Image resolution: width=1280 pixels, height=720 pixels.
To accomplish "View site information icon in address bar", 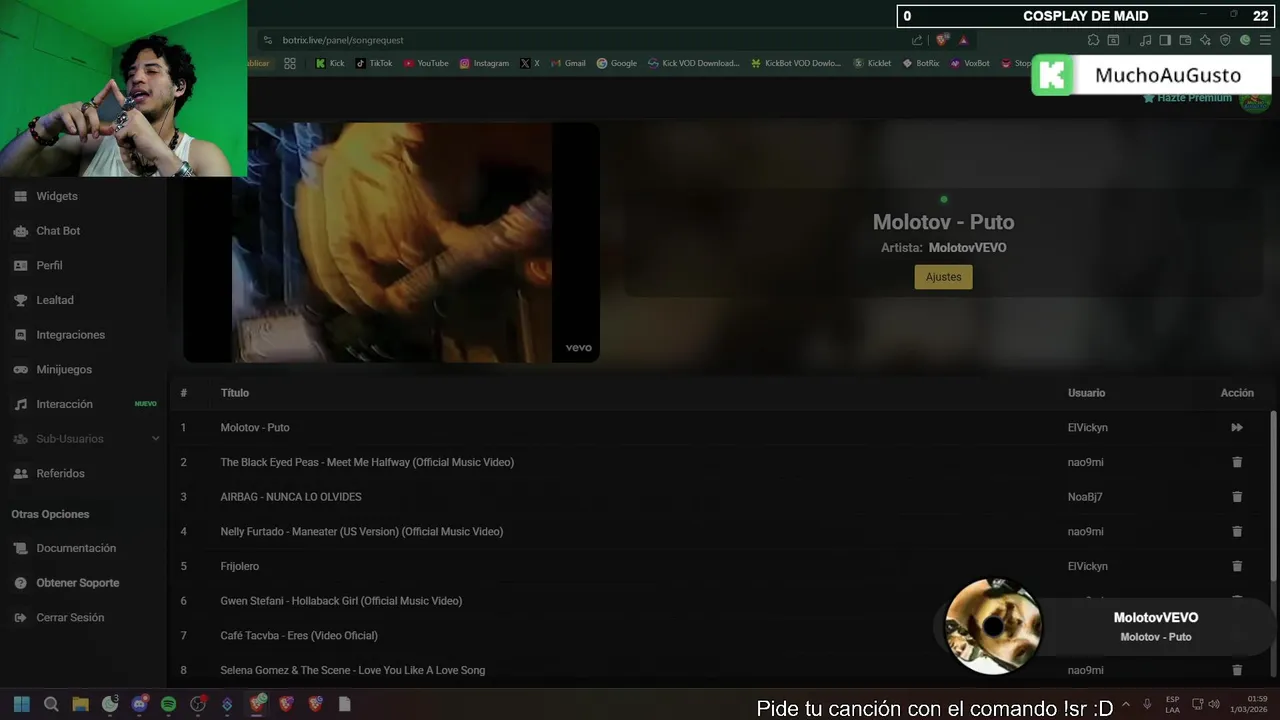I will click(x=267, y=40).
